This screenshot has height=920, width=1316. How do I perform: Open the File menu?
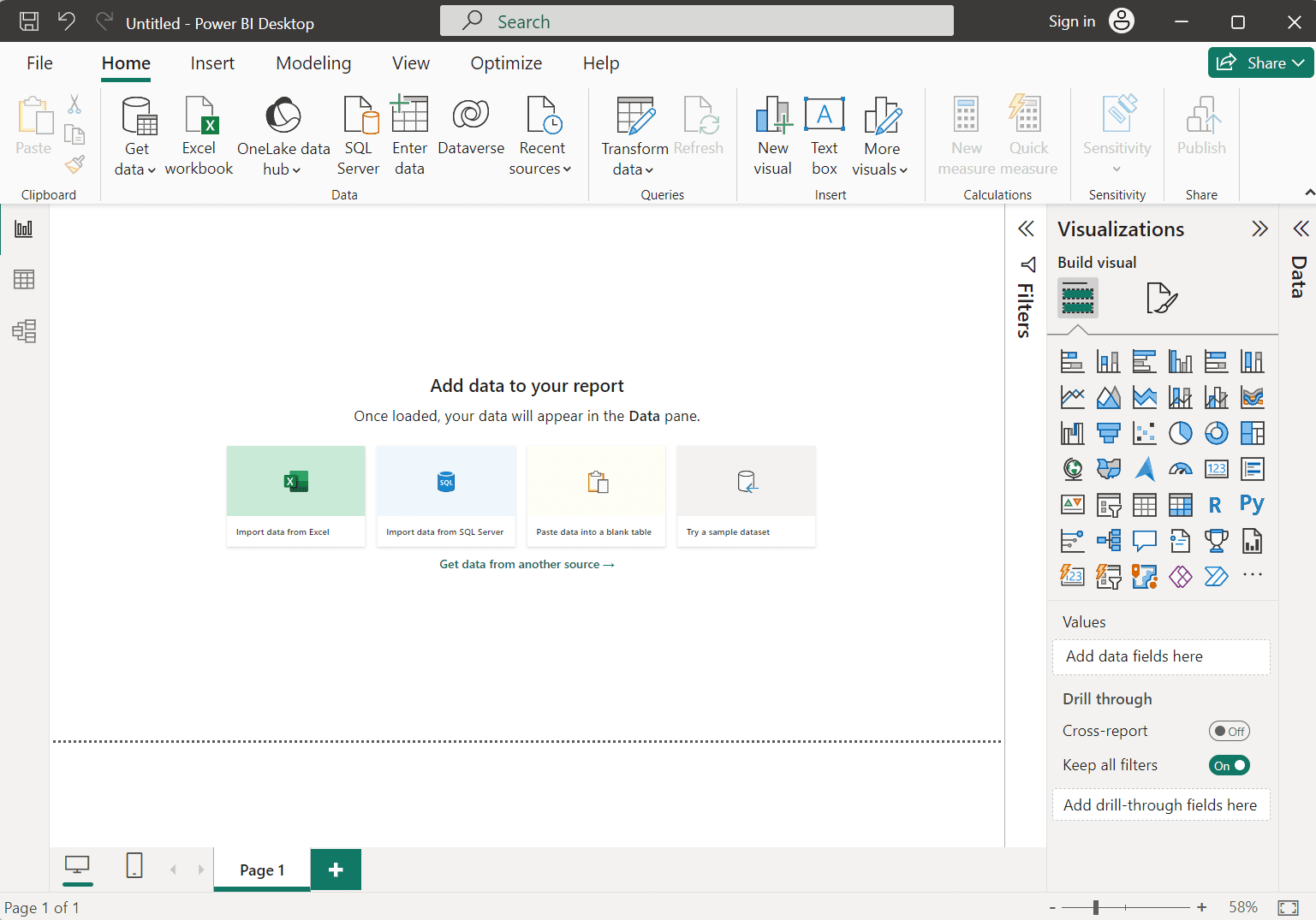pos(39,63)
